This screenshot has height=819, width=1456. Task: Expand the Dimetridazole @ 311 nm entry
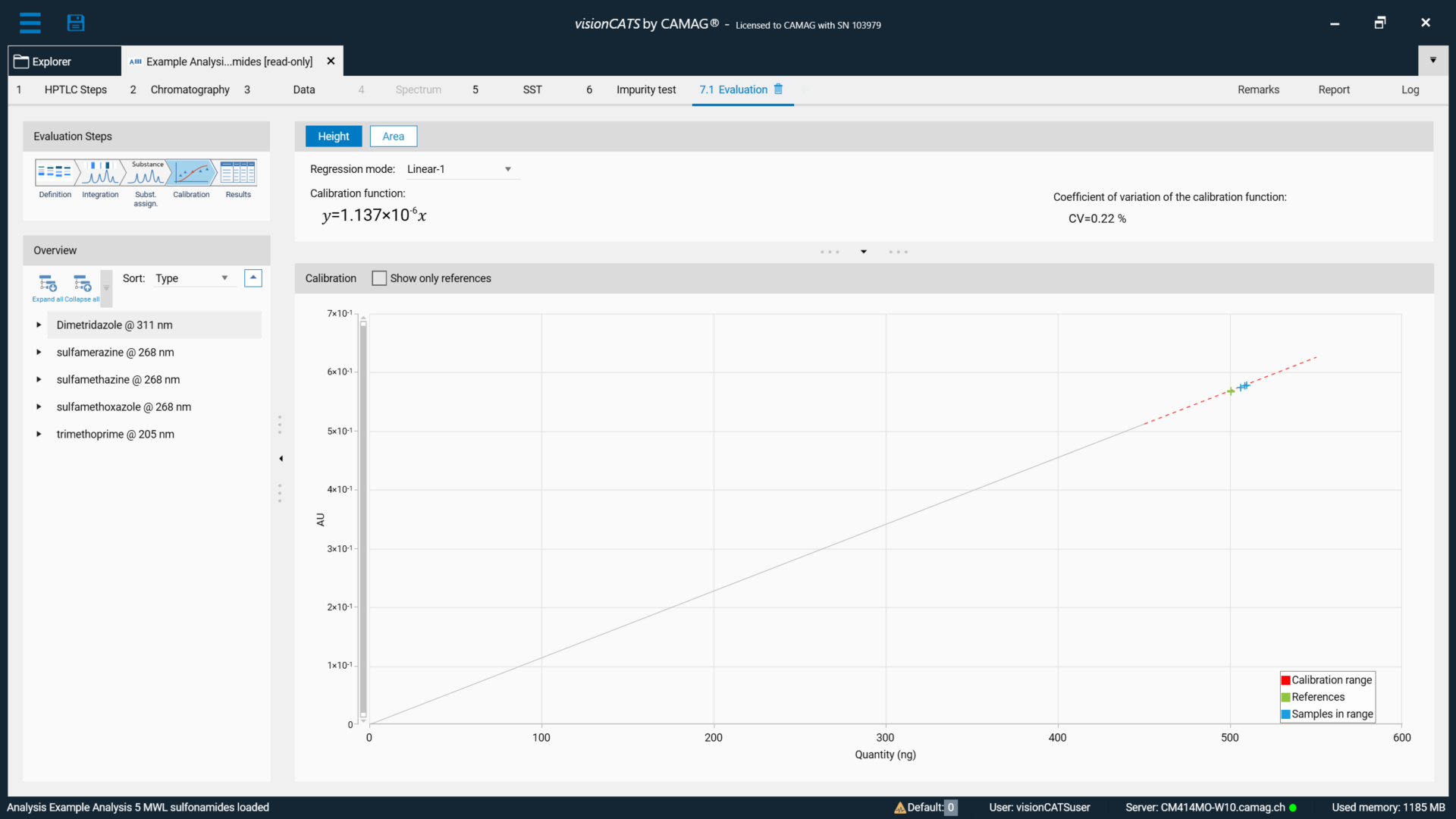[39, 325]
